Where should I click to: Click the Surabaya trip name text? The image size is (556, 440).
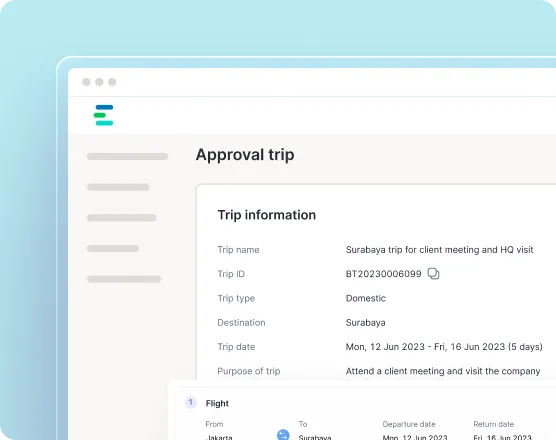pos(439,250)
